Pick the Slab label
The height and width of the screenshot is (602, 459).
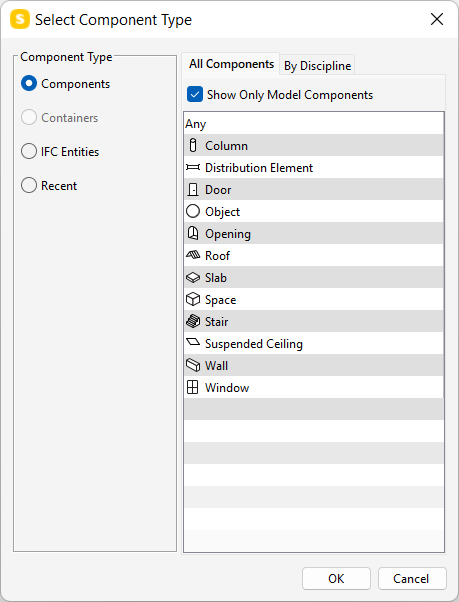coord(216,278)
